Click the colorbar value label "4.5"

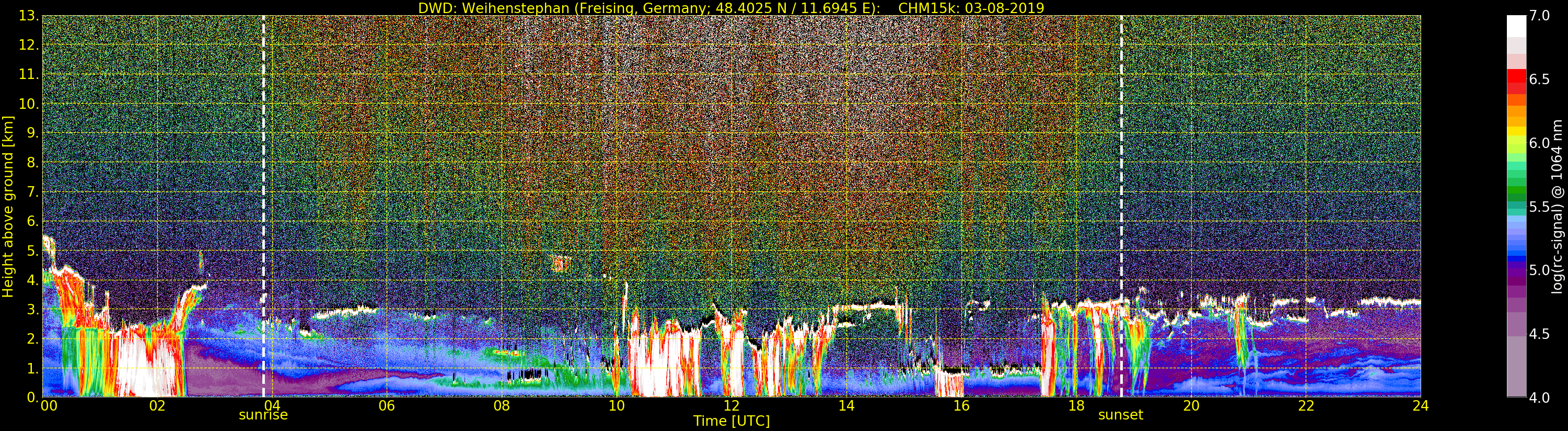[1539, 334]
